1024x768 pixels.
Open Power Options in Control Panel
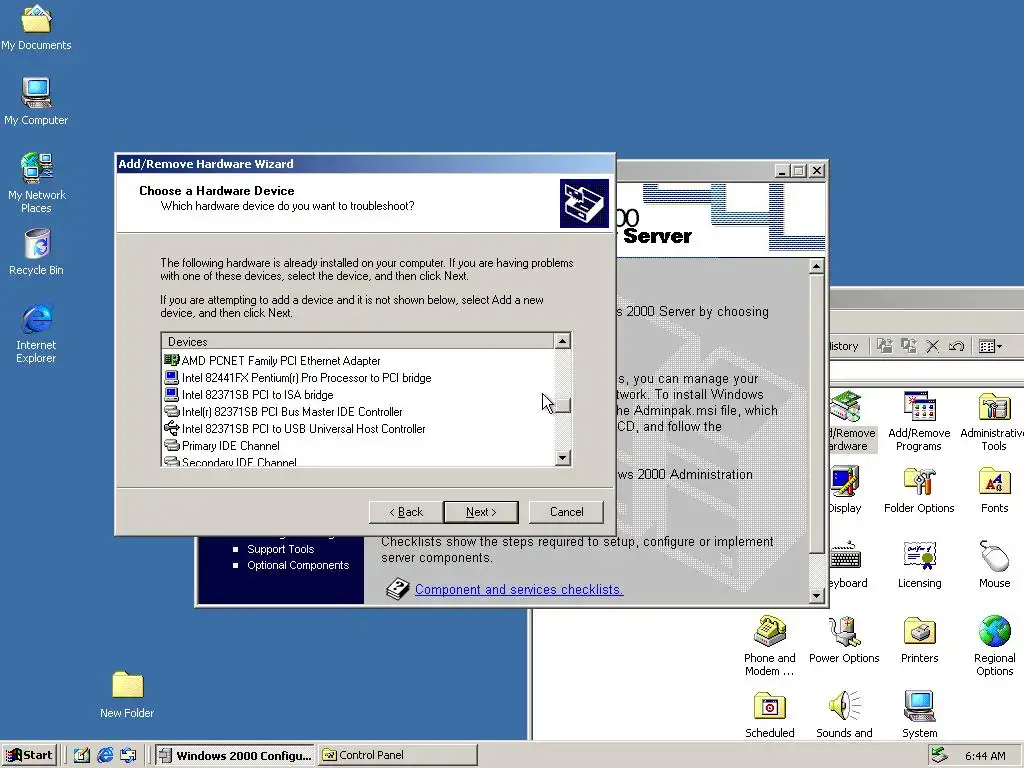pos(844,640)
